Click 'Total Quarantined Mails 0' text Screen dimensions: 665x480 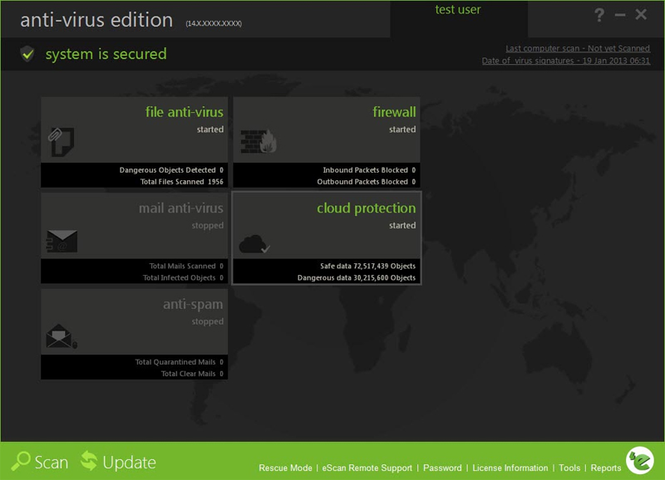click(x=179, y=362)
